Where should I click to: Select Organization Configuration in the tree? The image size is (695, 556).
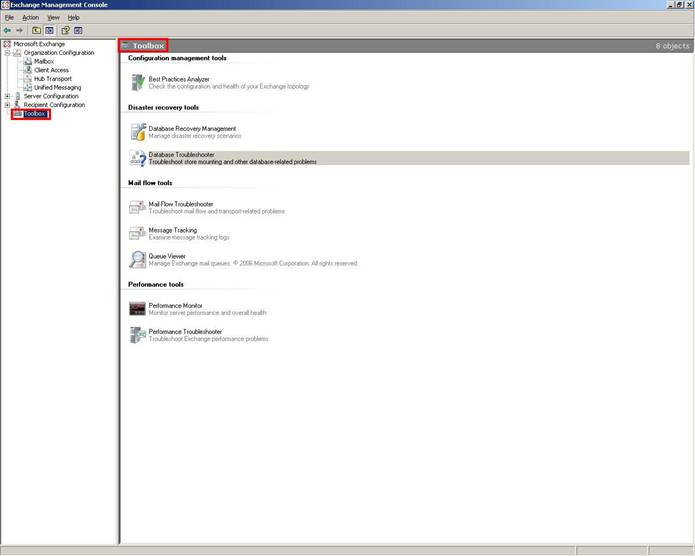tap(59, 53)
